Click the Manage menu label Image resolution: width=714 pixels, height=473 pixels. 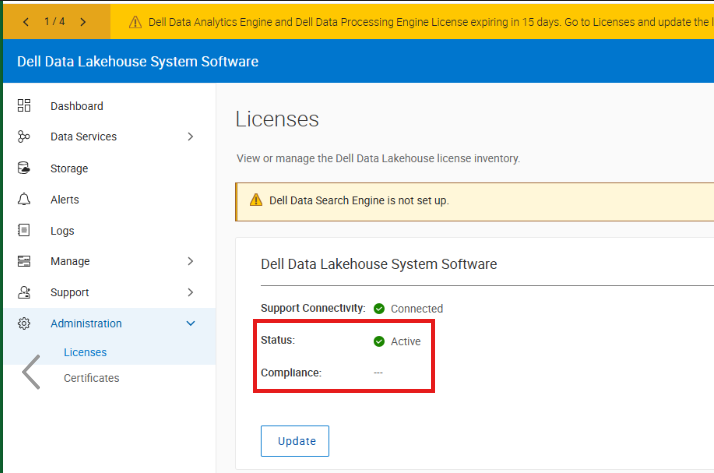tap(70, 261)
